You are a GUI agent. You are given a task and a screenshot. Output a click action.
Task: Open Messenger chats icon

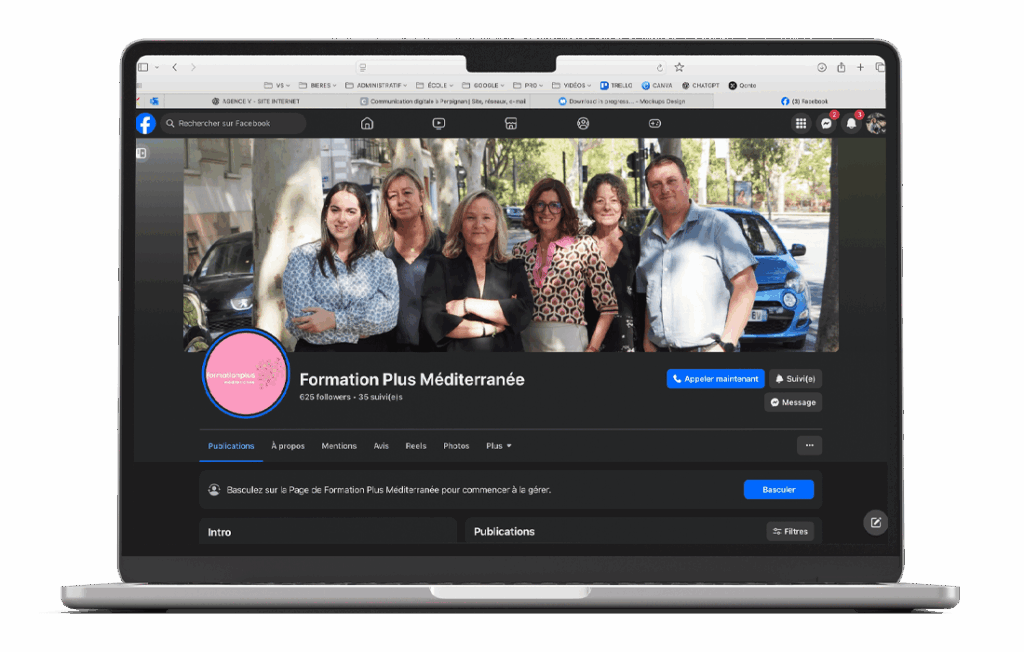[x=828, y=123]
